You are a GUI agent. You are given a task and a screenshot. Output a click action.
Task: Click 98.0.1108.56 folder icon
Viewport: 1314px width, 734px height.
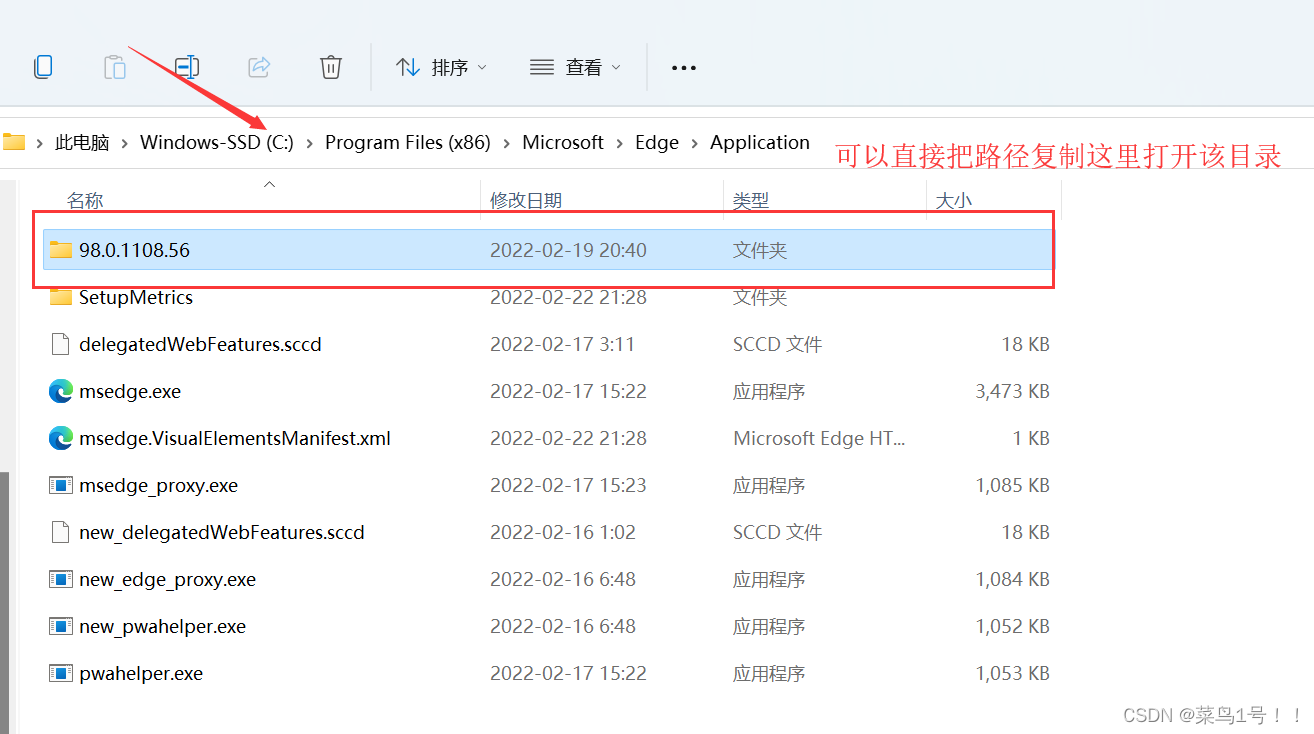pyautogui.click(x=61, y=249)
